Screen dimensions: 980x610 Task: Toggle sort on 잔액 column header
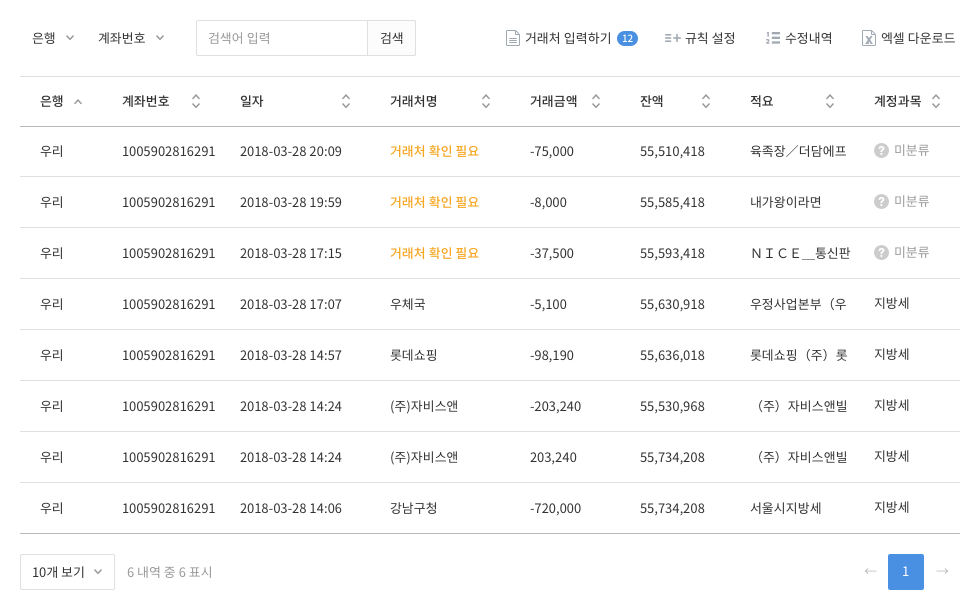pos(706,101)
